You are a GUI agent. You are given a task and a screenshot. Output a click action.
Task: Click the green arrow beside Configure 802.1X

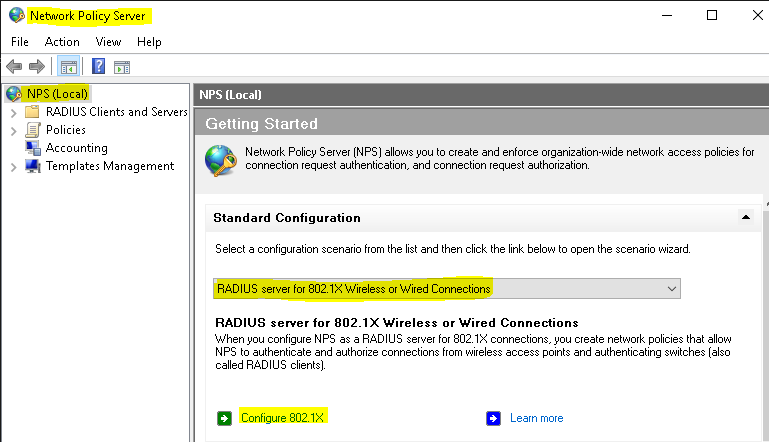(x=224, y=418)
